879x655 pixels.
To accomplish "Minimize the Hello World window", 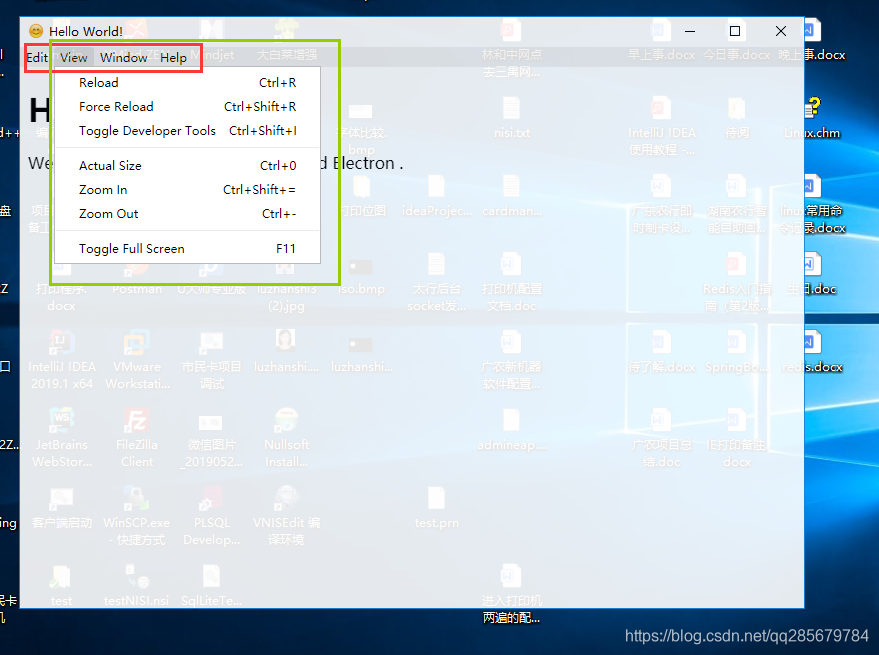I will click(690, 31).
